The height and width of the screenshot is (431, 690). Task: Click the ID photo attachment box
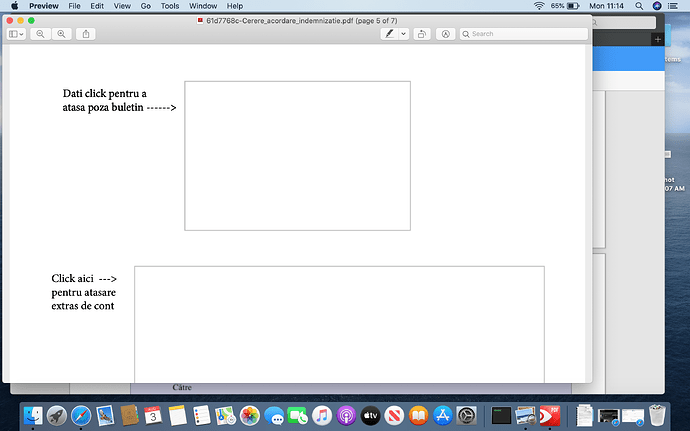pyautogui.click(x=297, y=156)
